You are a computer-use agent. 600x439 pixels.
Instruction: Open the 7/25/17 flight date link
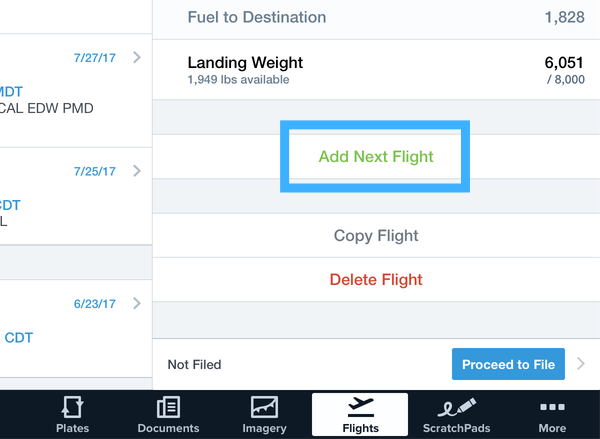coord(95,171)
